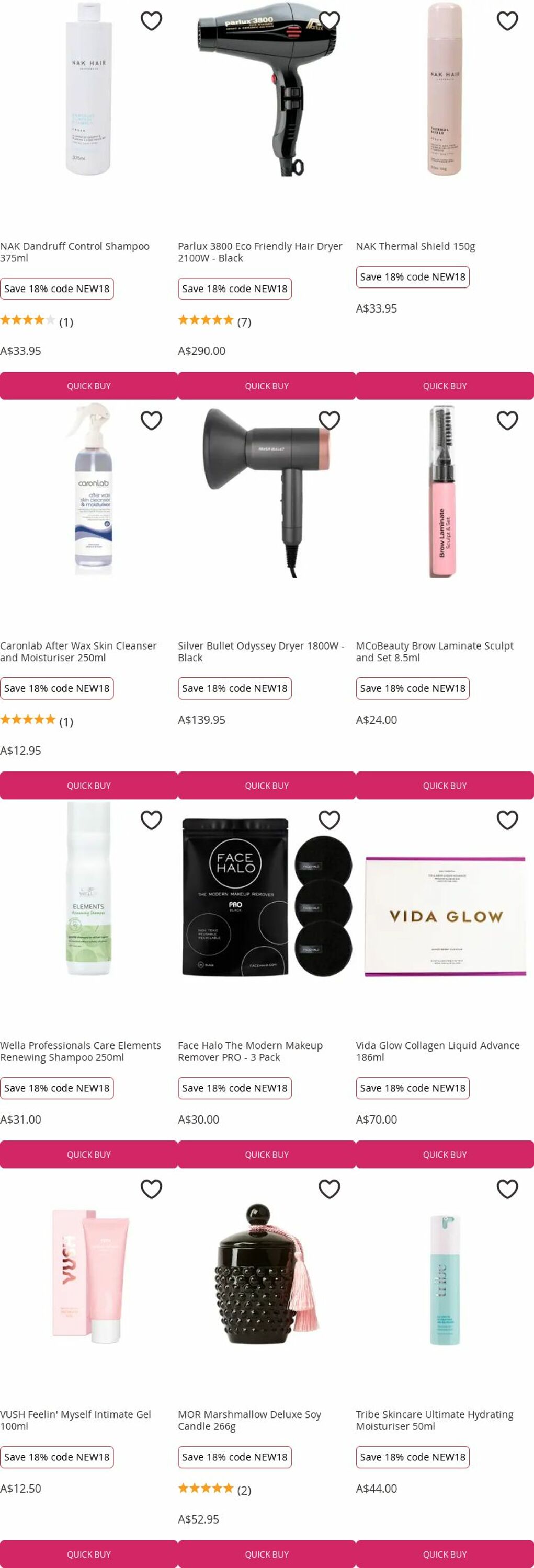Viewport: 534px width, 1568px height.
Task: Quick buy the Parlux 3800 Hair Dryer
Action: click(x=267, y=386)
